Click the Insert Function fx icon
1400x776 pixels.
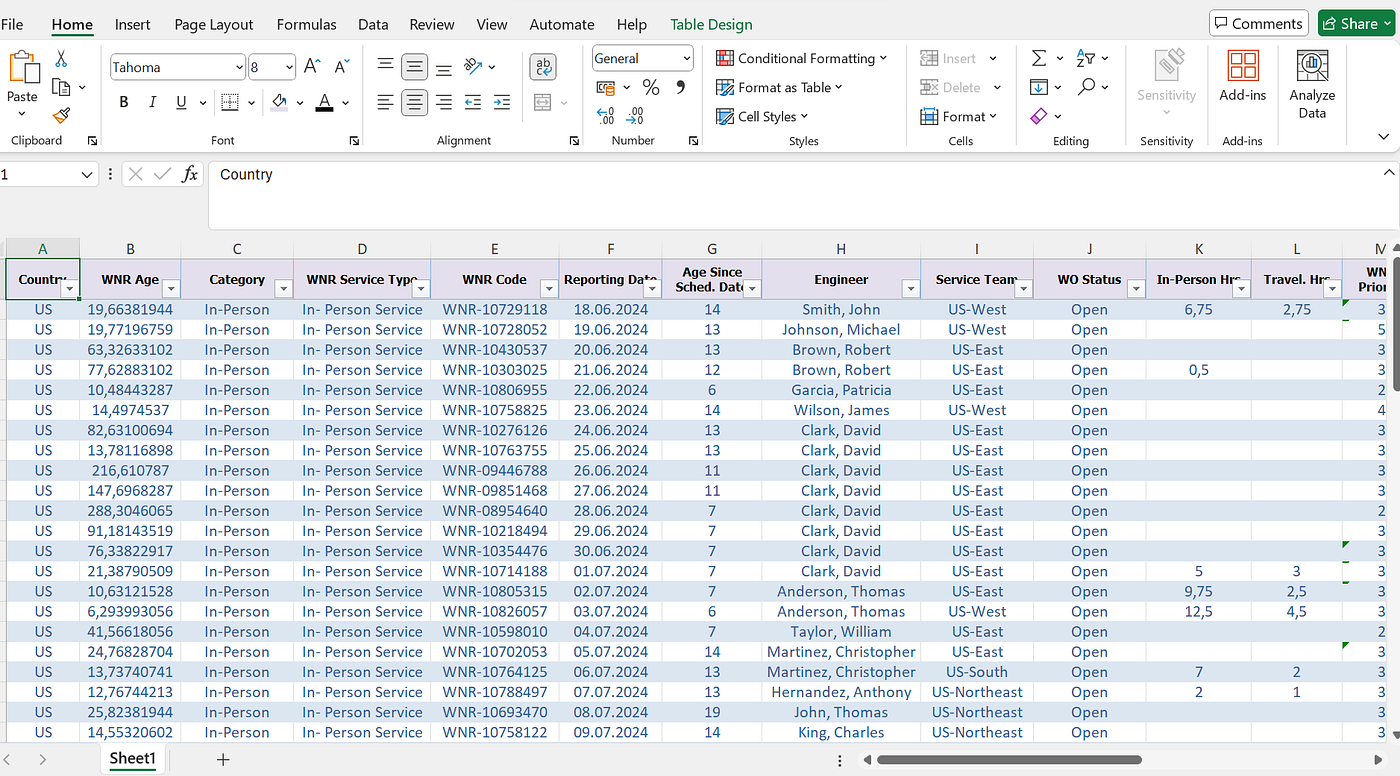[x=189, y=174]
